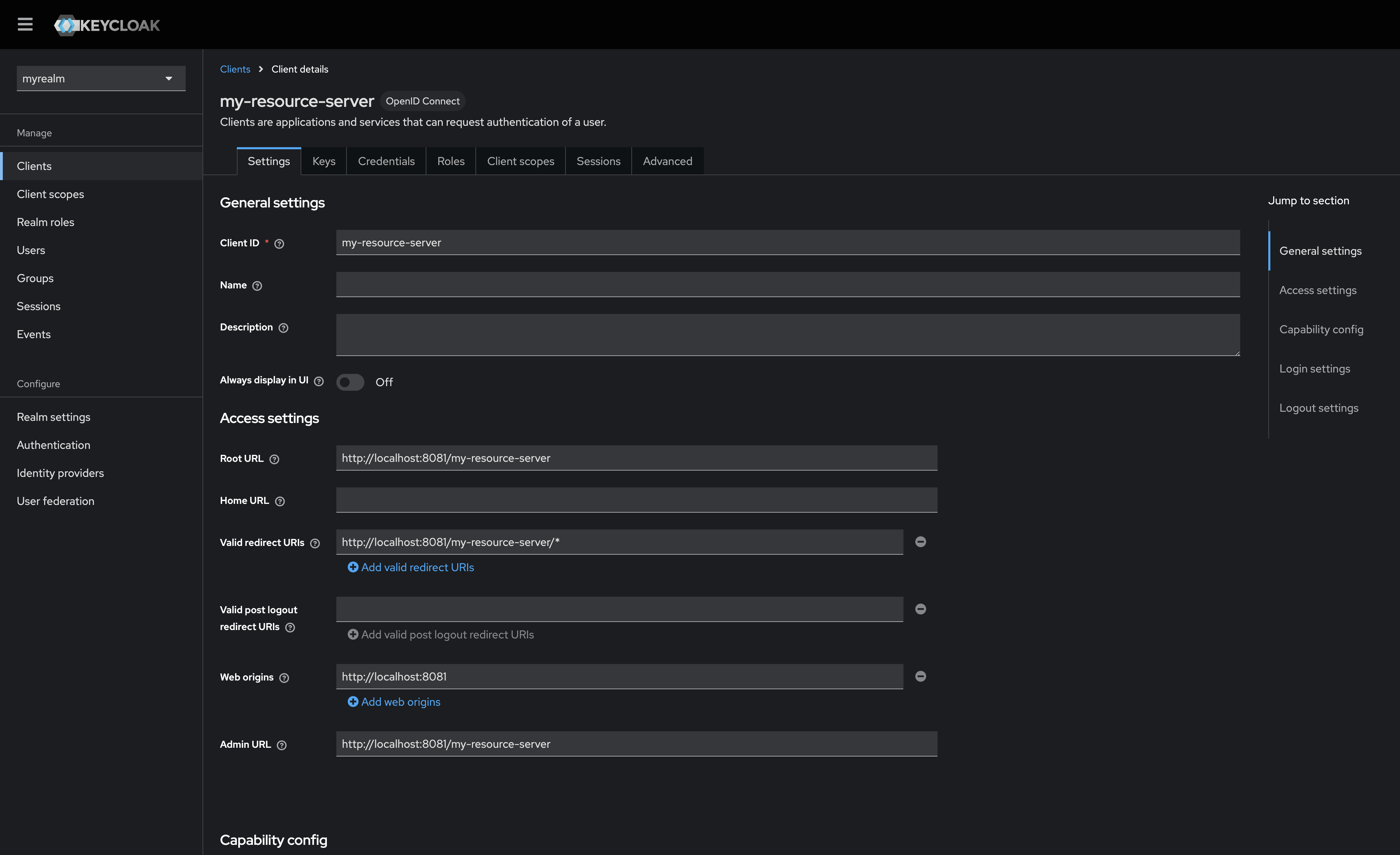
Task: Open the myrealm realm selector dropdown
Action: [x=101, y=78]
